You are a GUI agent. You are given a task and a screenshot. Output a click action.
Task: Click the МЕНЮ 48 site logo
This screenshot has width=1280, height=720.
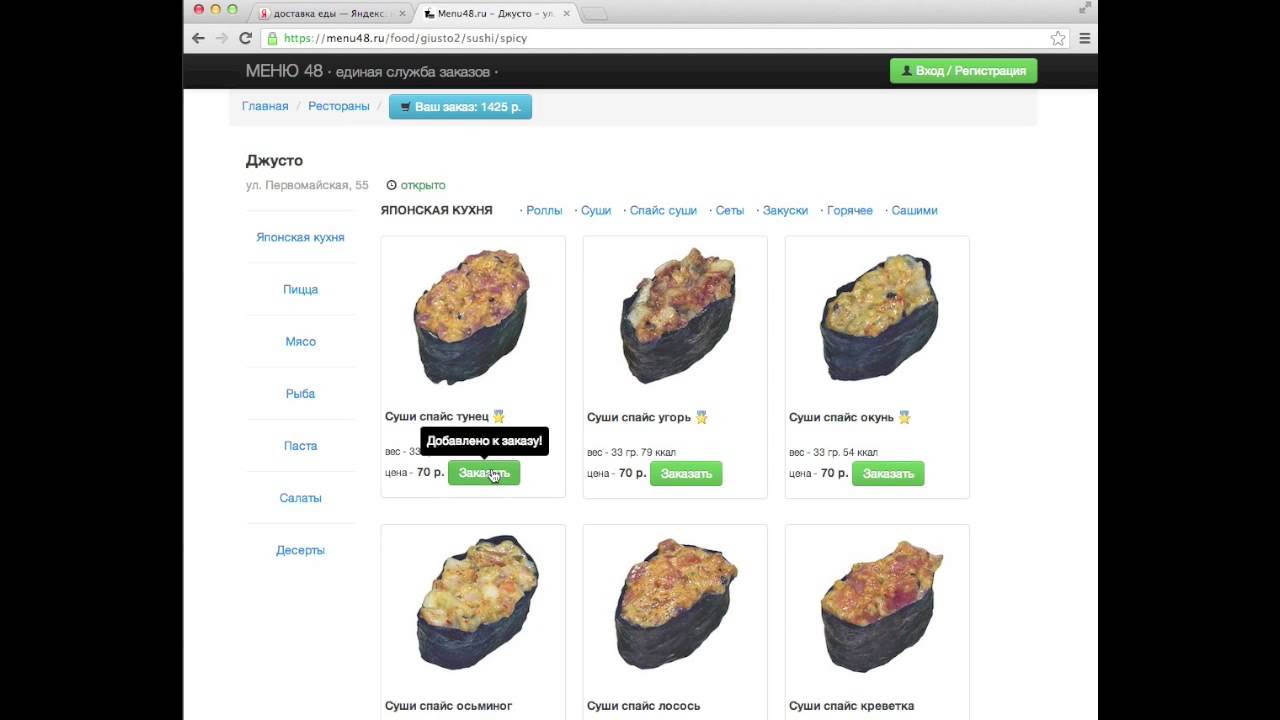pyautogui.click(x=284, y=71)
